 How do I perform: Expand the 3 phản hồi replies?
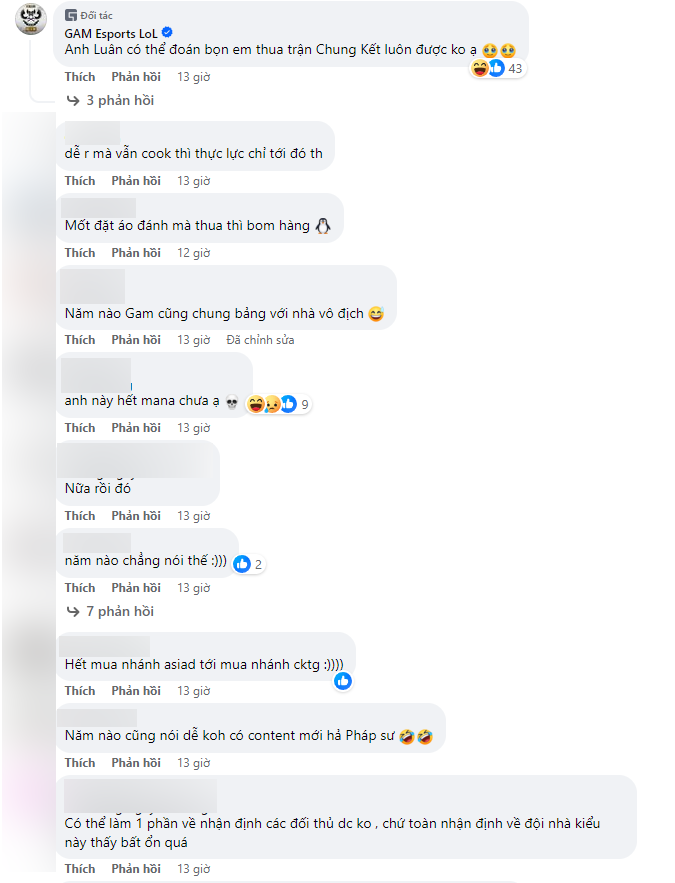pyautogui.click(x=120, y=100)
